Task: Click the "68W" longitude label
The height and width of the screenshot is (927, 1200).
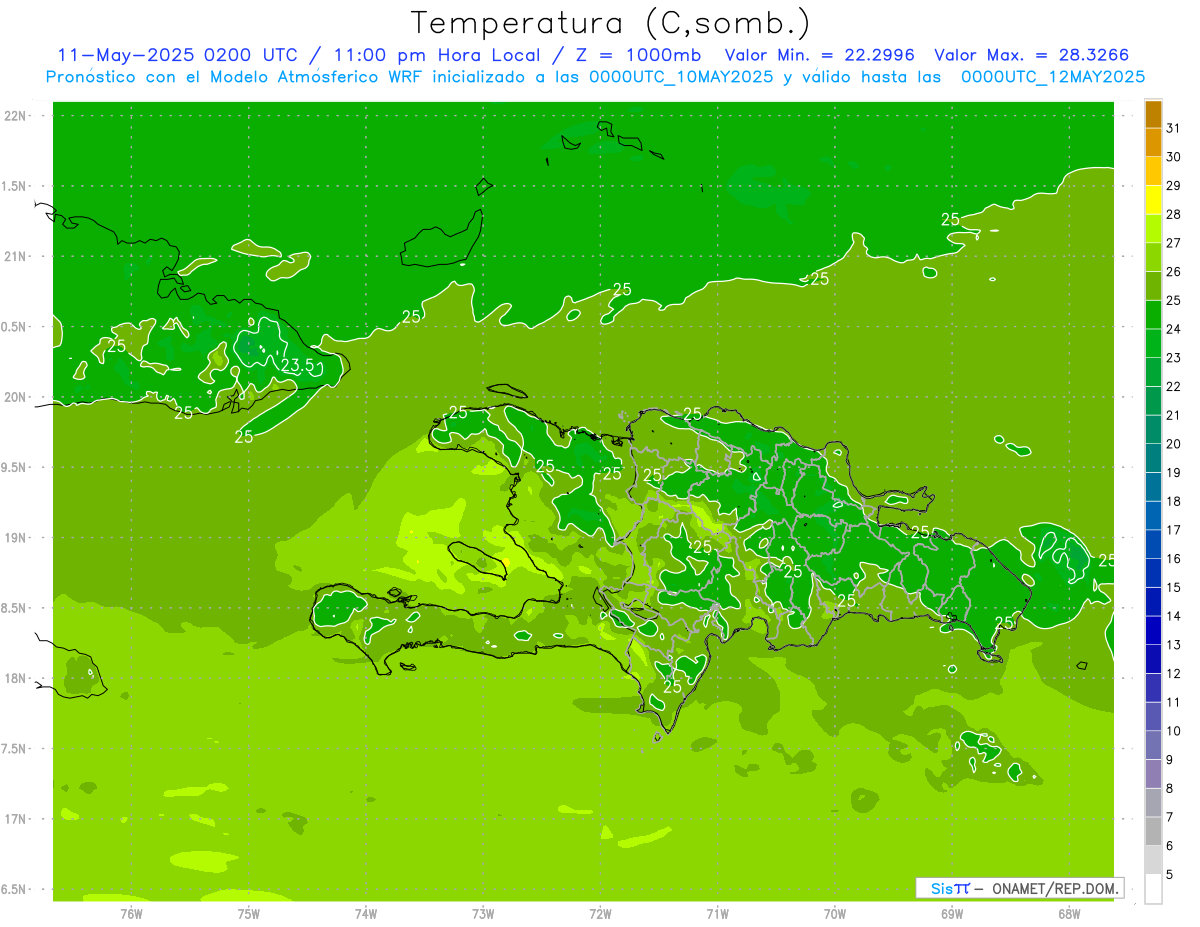Action: click(1069, 913)
